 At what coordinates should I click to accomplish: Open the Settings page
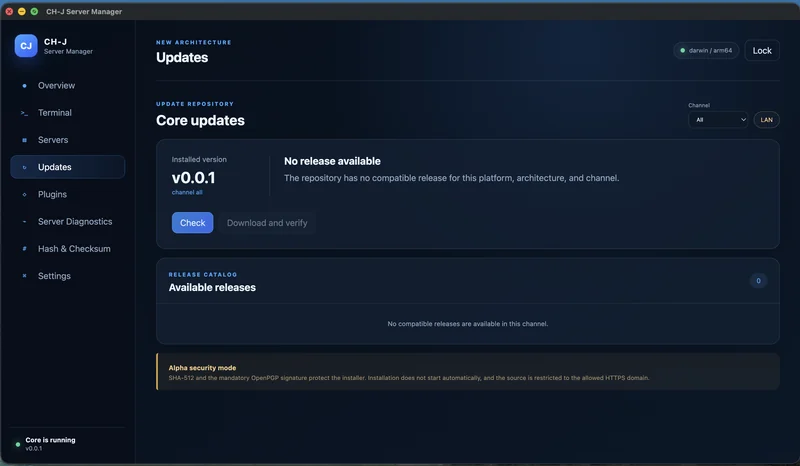(67, 276)
